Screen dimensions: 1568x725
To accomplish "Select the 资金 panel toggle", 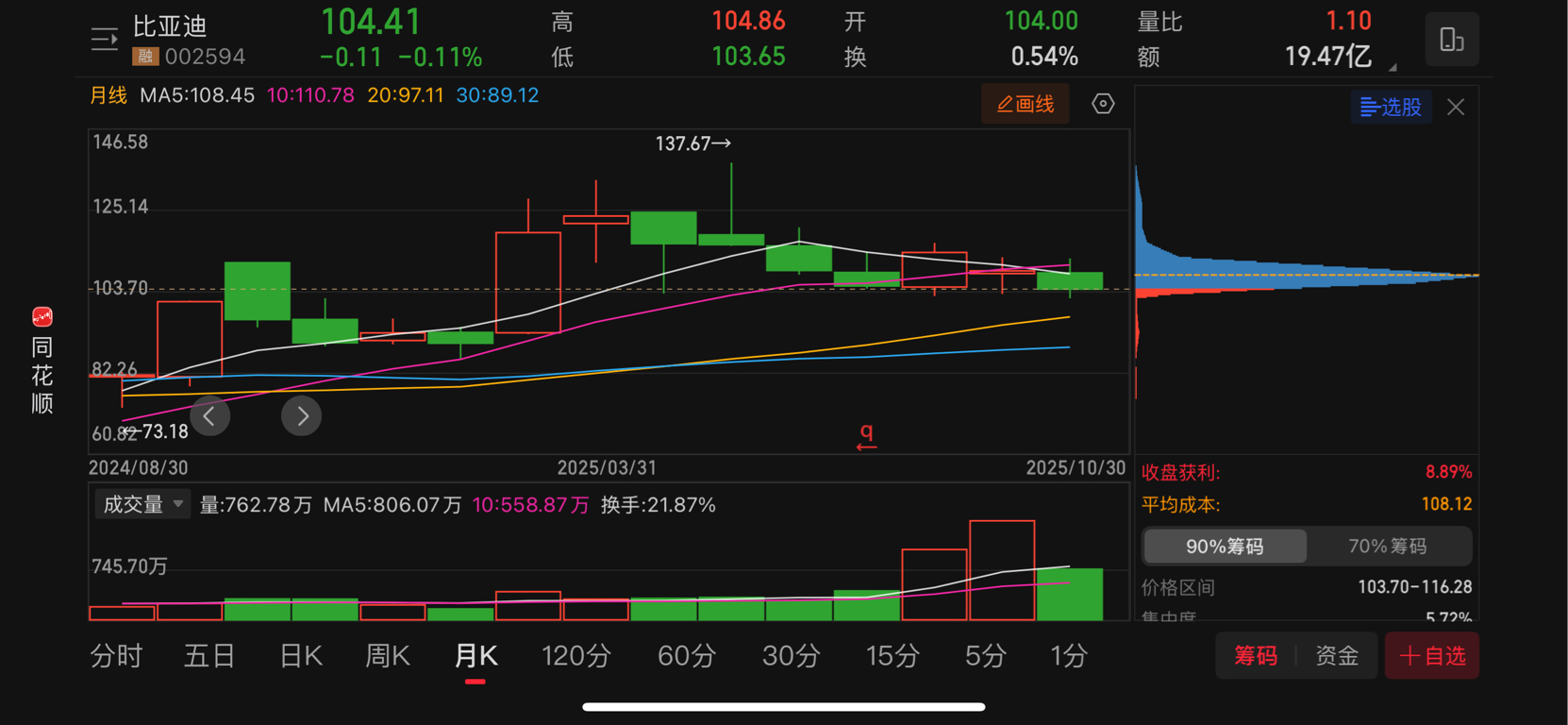I will [x=1337, y=656].
